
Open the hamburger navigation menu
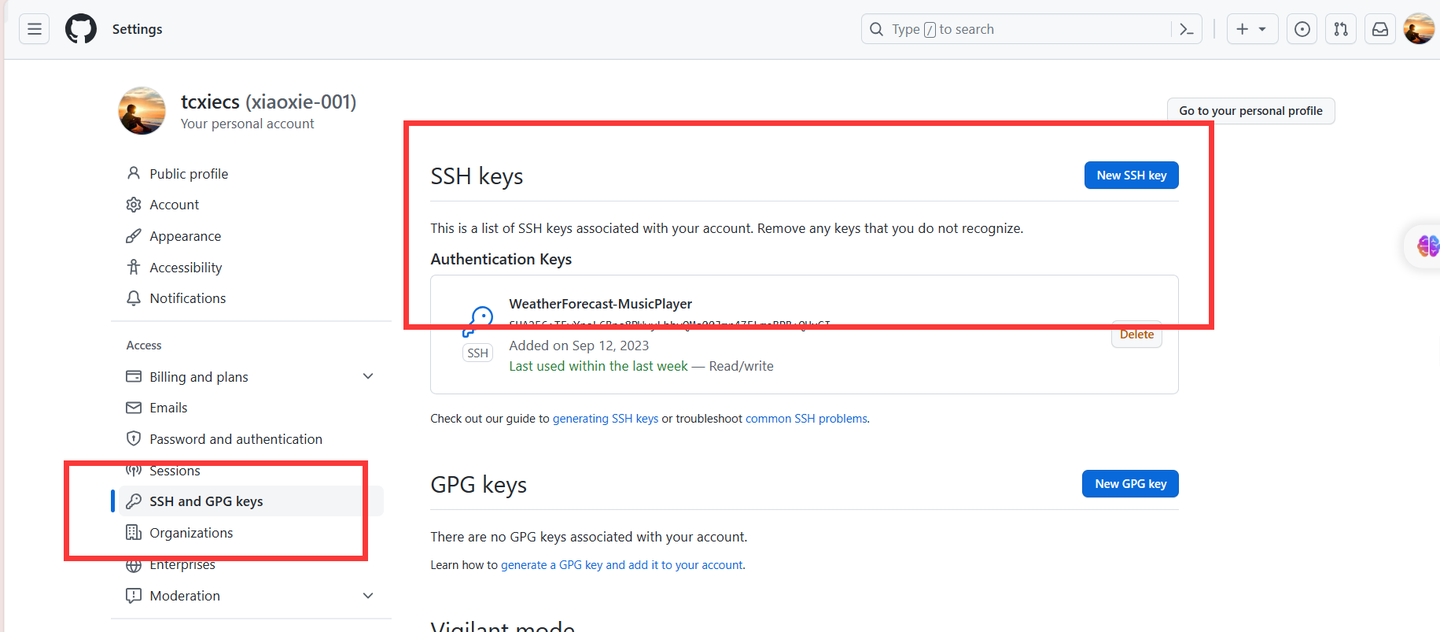click(x=33, y=28)
